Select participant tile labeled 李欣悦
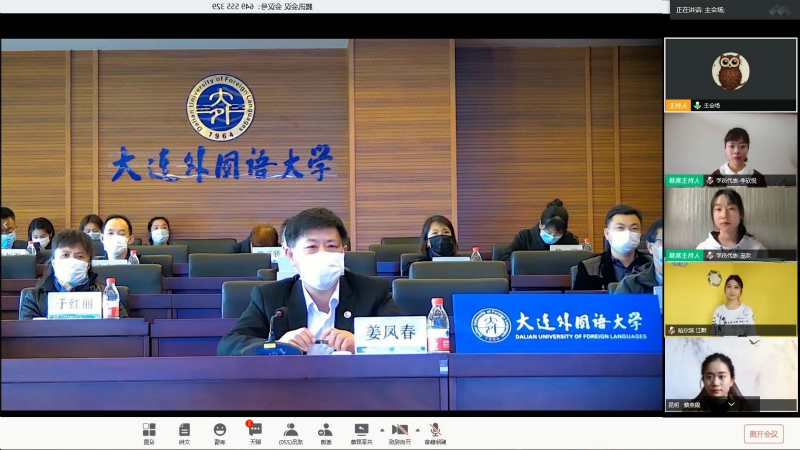Screen dimensions: 800x450 730,150
